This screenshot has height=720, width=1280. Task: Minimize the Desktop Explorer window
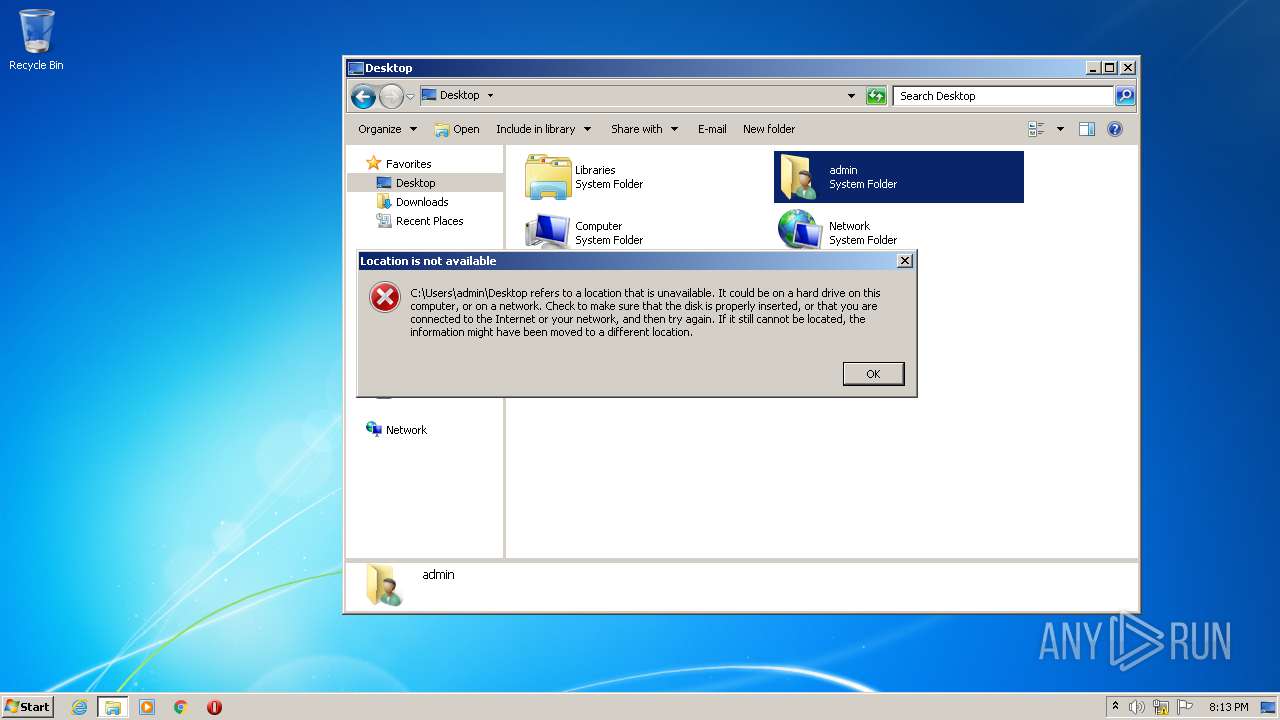1093,68
